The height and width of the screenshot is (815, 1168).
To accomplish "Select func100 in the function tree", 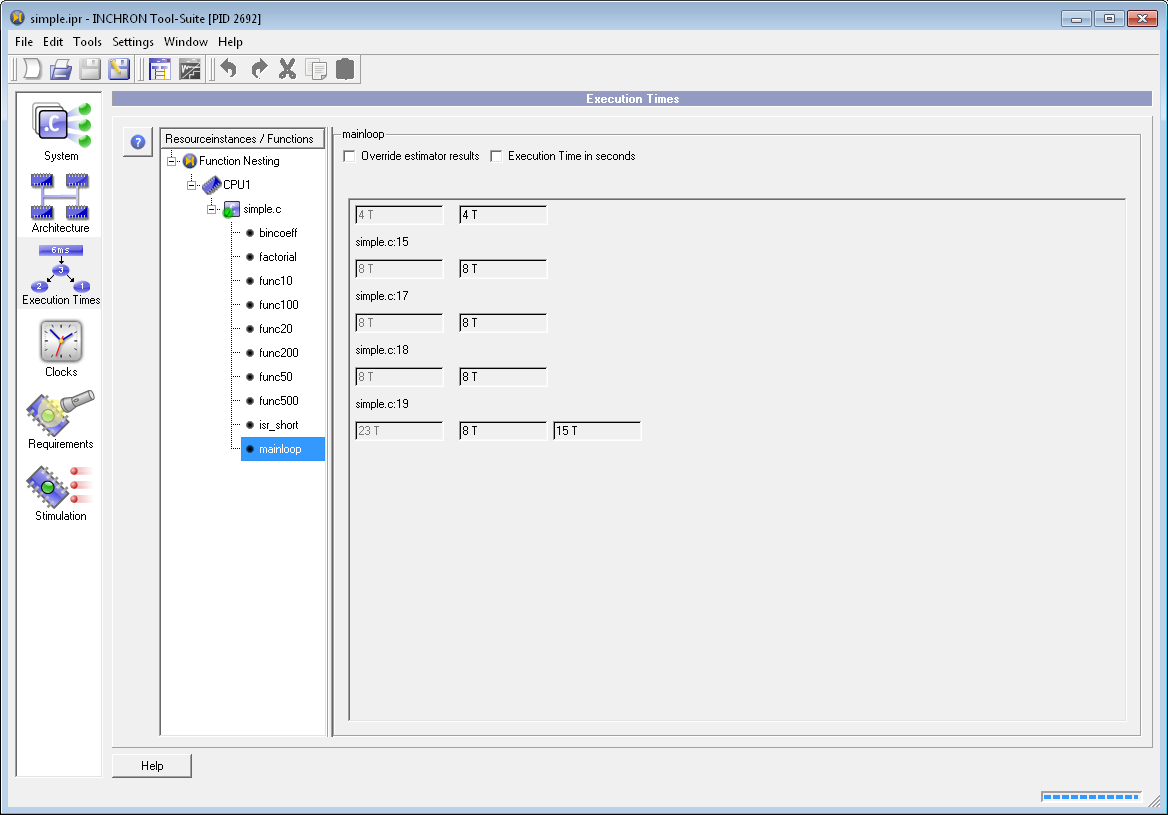I will pos(279,305).
